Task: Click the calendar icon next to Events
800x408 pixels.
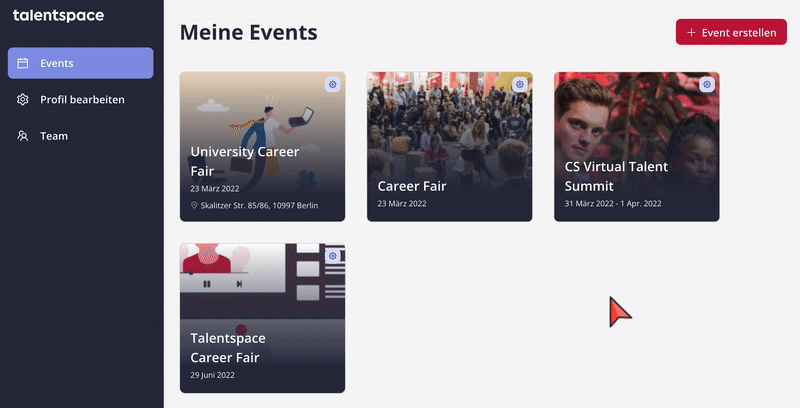Action: pos(23,63)
